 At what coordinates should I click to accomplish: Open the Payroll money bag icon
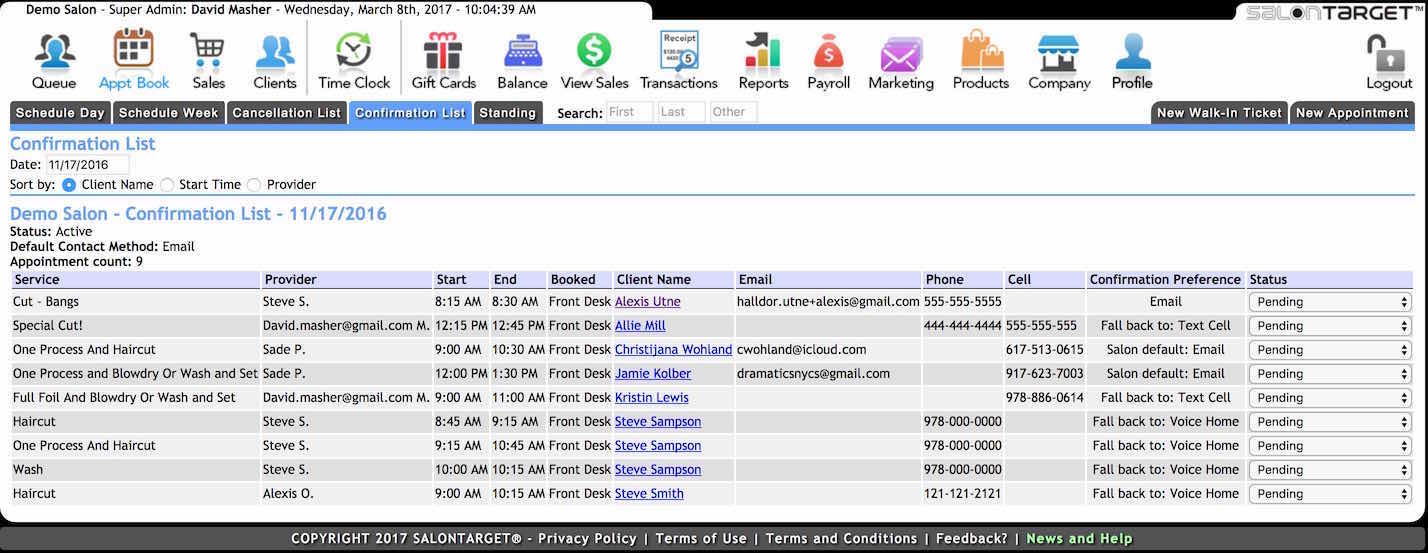[x=828, y=52]
